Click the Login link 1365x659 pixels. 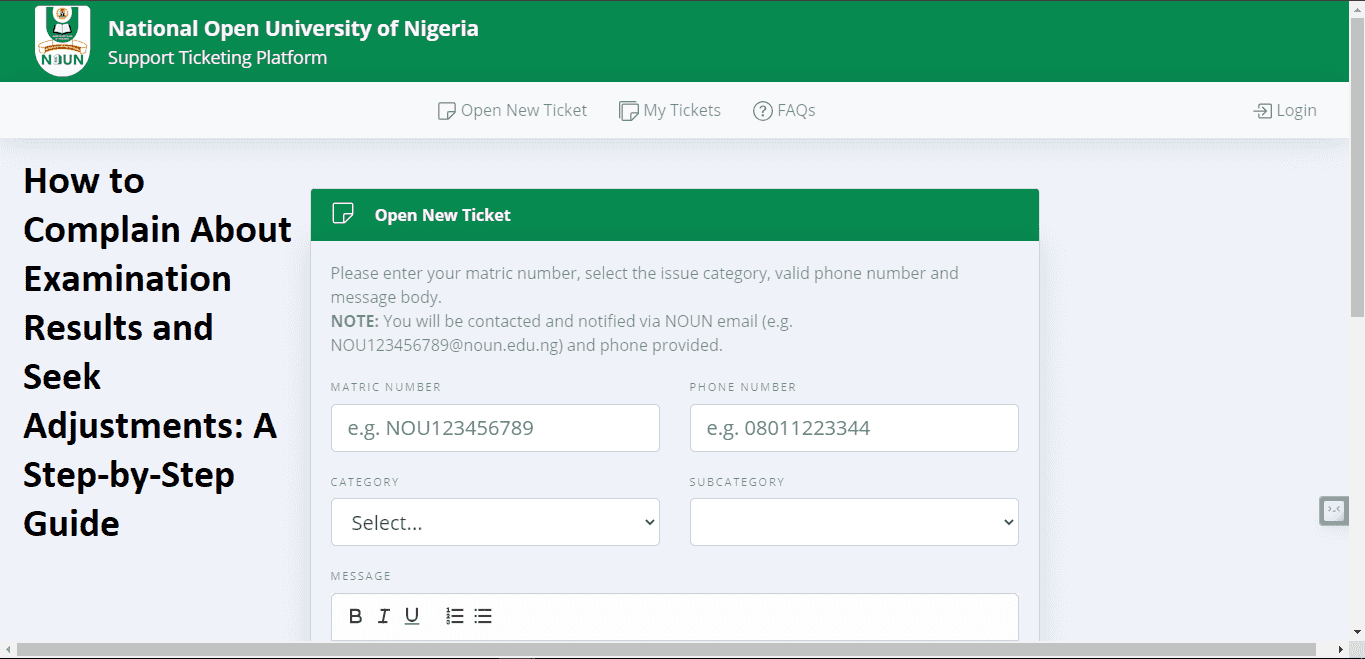[1285, 111]
